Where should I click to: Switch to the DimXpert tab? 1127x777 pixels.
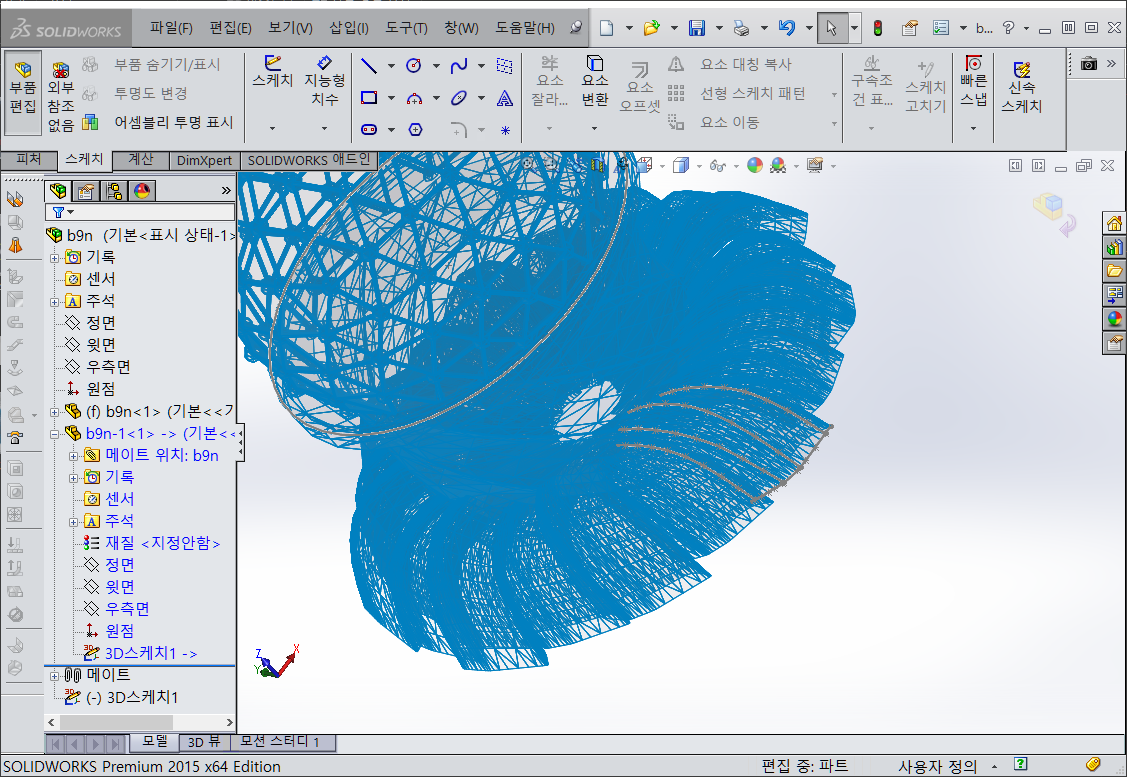coord(204,160)
